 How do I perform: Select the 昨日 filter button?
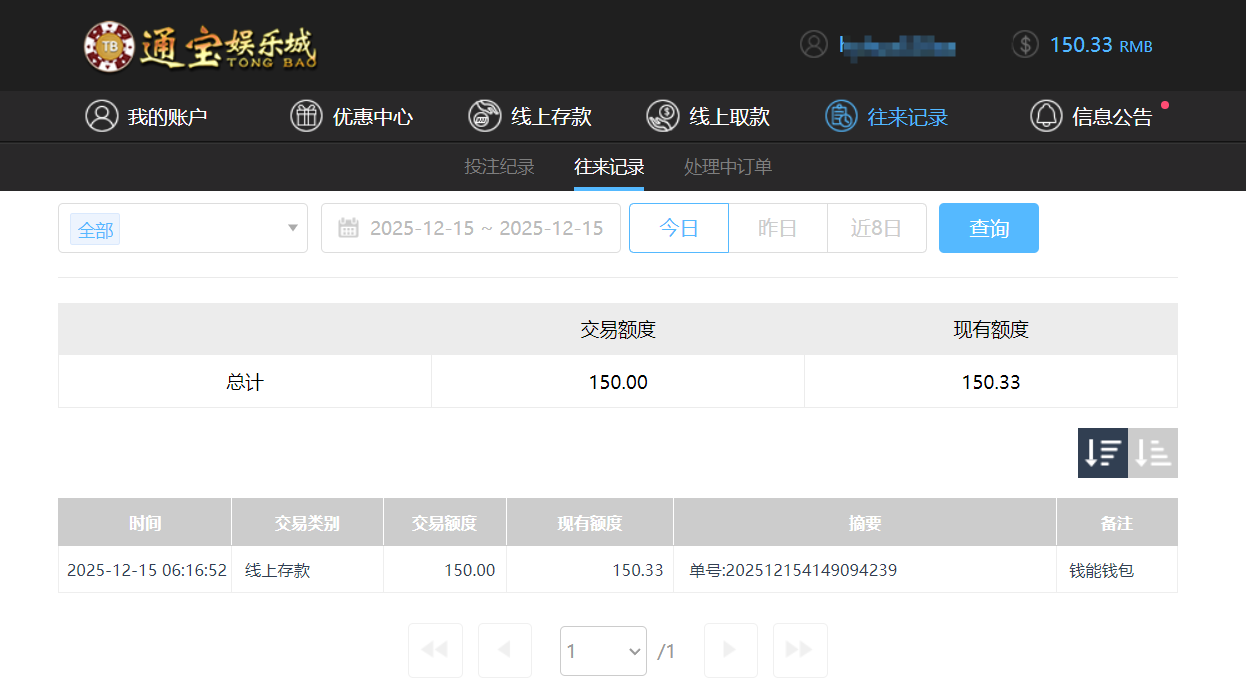click(x=778, y=228)
